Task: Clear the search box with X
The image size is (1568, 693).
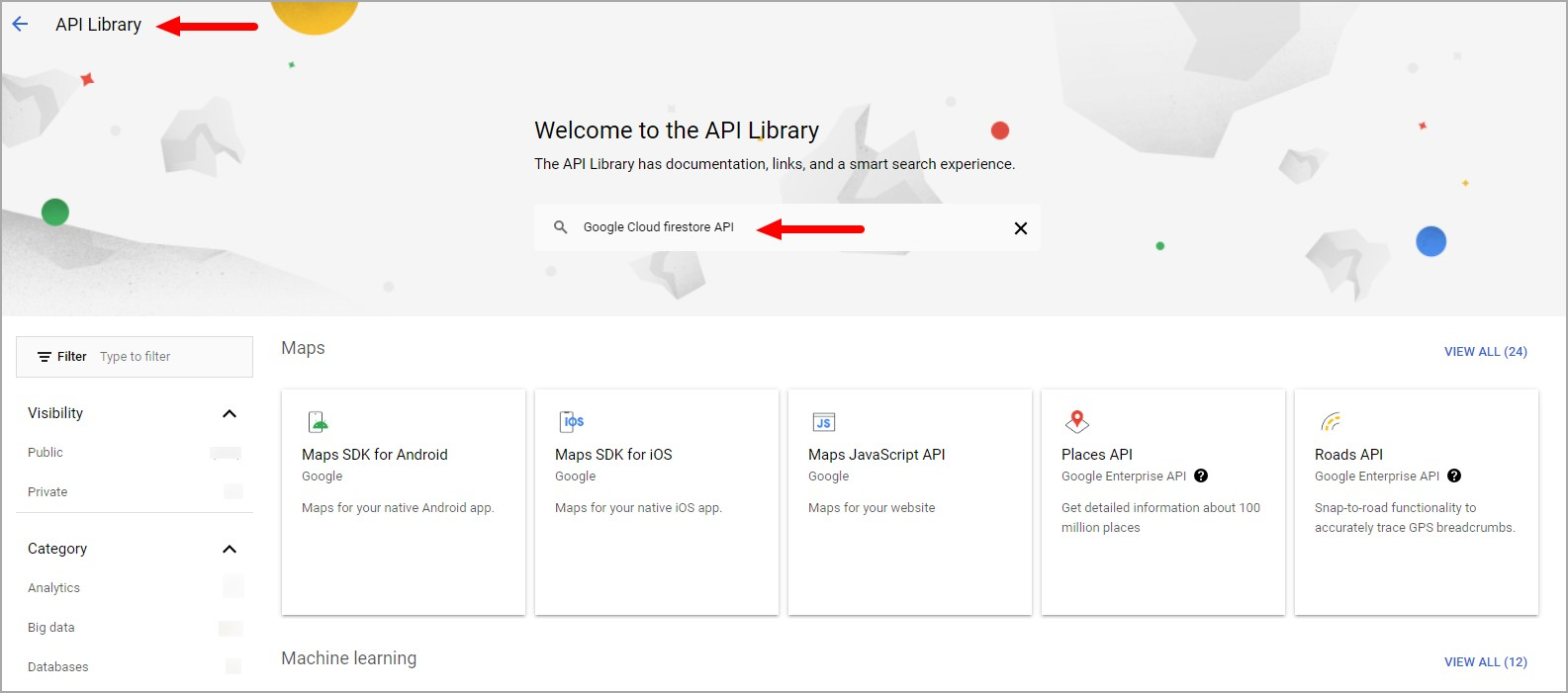Action: 1021,228
